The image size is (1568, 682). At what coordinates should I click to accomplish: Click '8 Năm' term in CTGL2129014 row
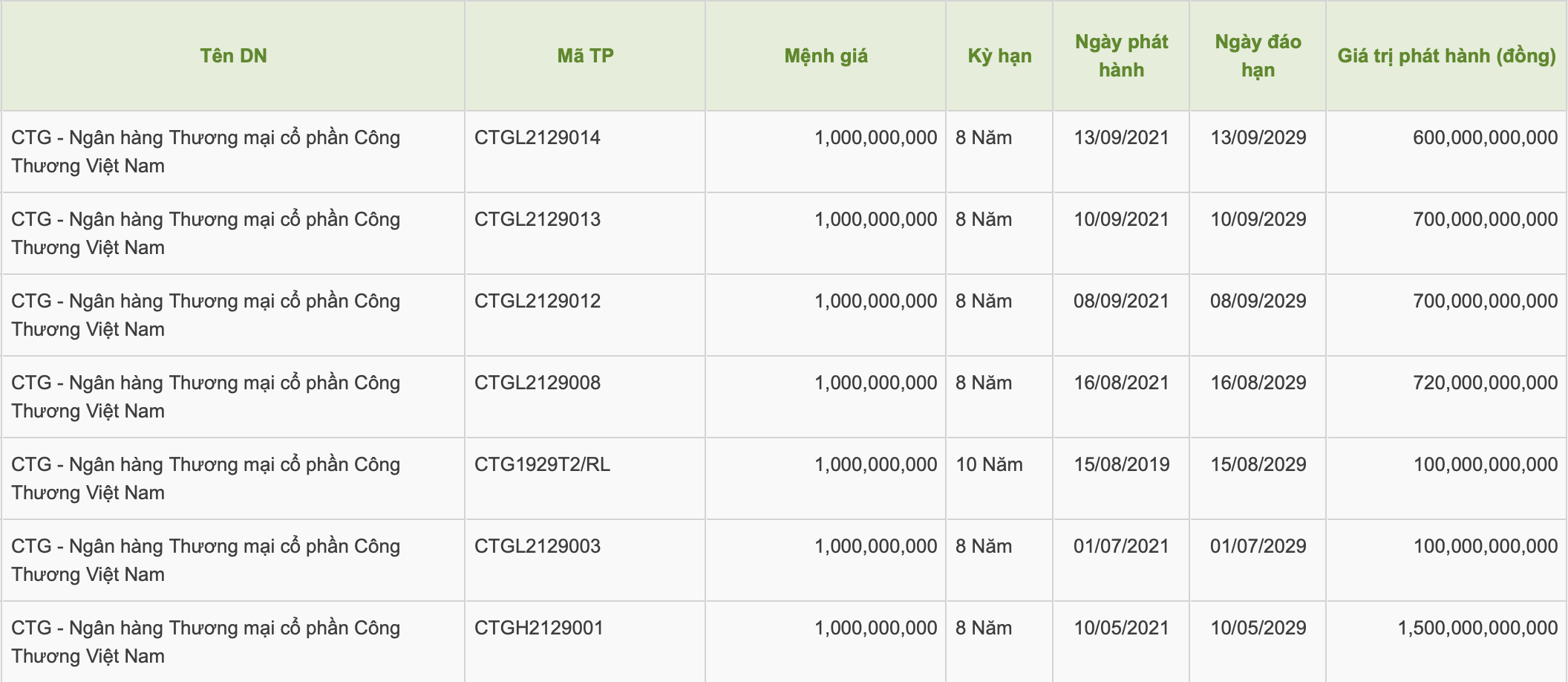[x=984, y=137]
